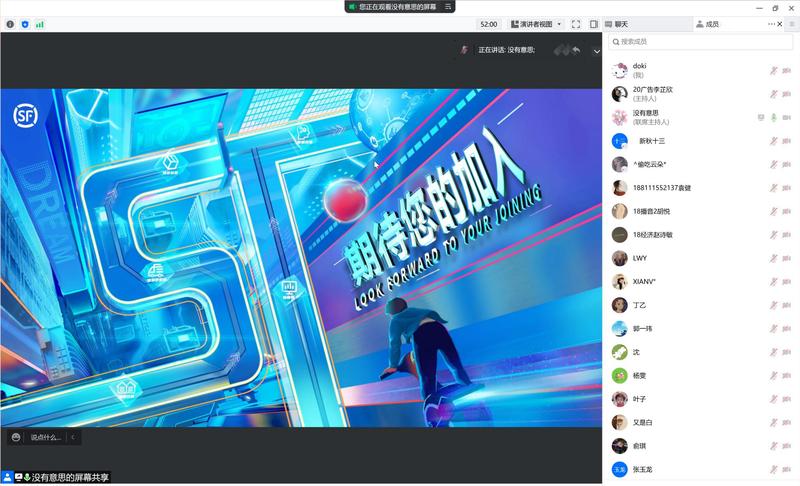Click the fullscreen icon in the toolbar

(577, 24)
